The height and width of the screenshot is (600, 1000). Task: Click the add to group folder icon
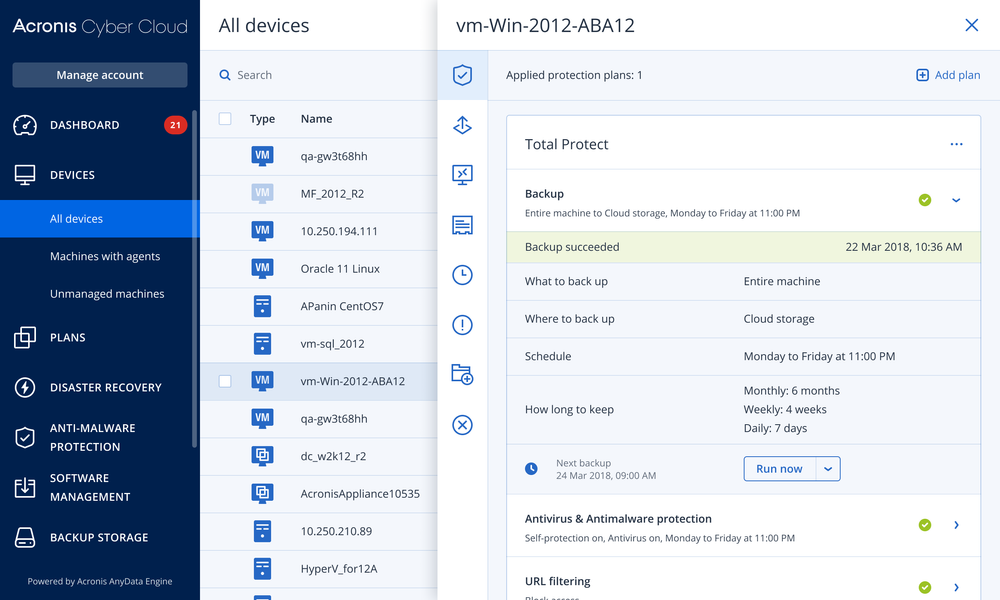tap(462, 374)
